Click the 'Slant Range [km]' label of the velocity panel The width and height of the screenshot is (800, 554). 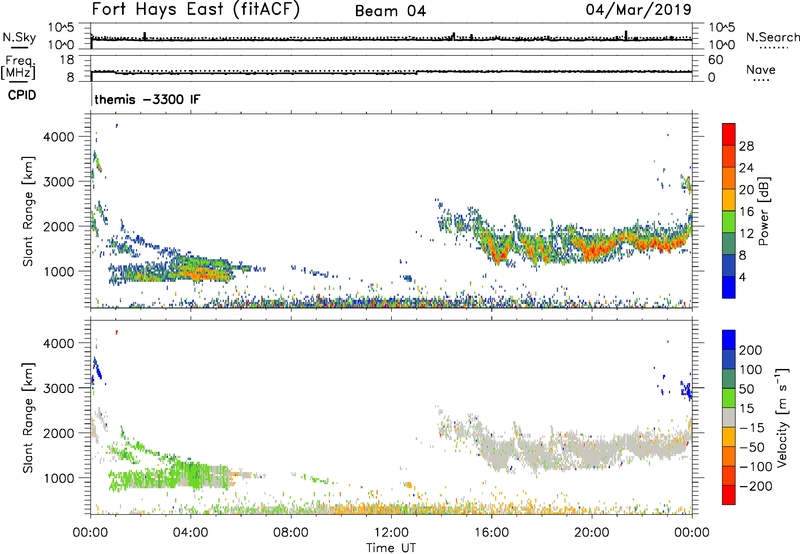point(28,417)
